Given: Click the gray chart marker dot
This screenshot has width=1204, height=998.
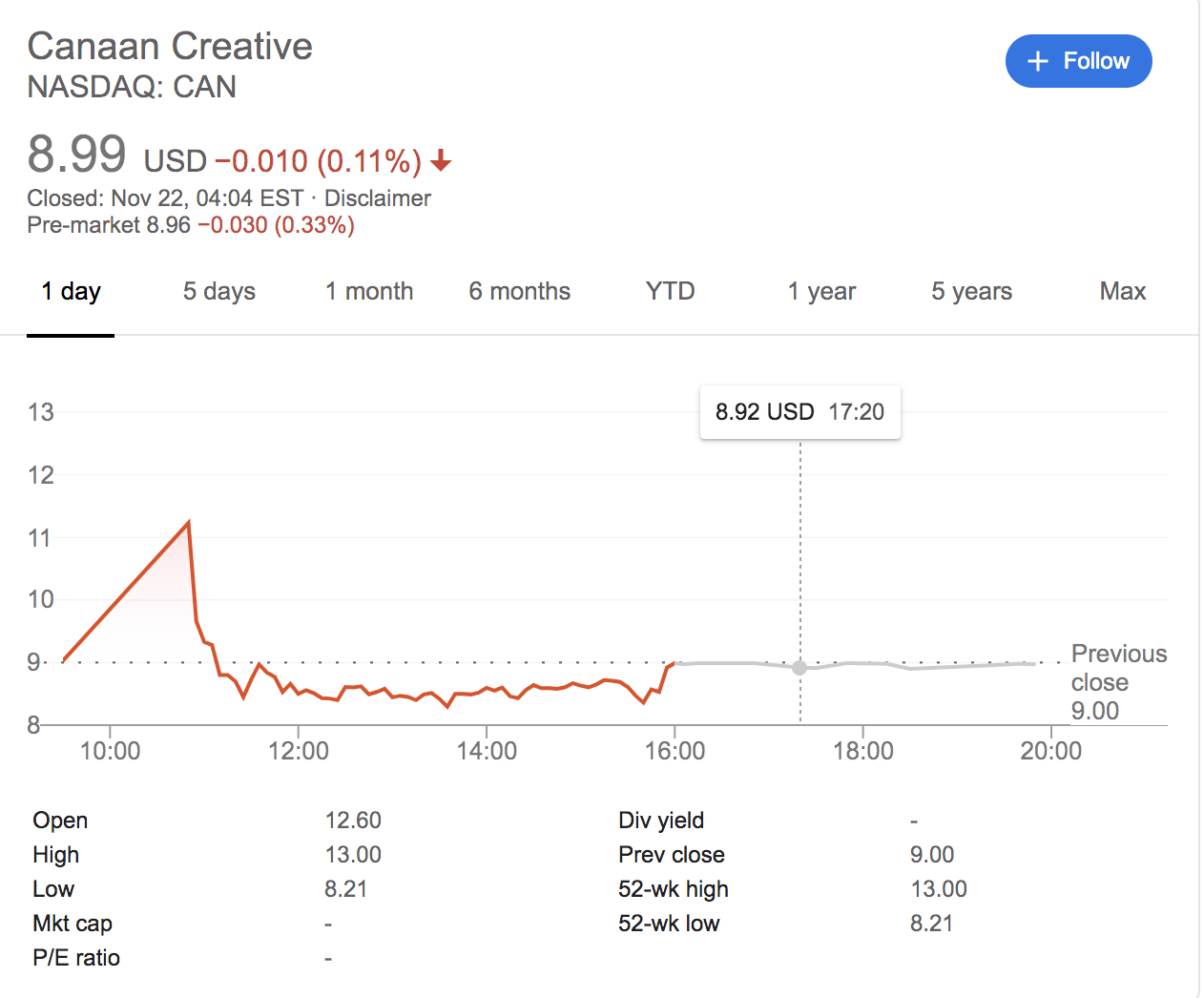Looking at the screenshot, I should (799, 668).
